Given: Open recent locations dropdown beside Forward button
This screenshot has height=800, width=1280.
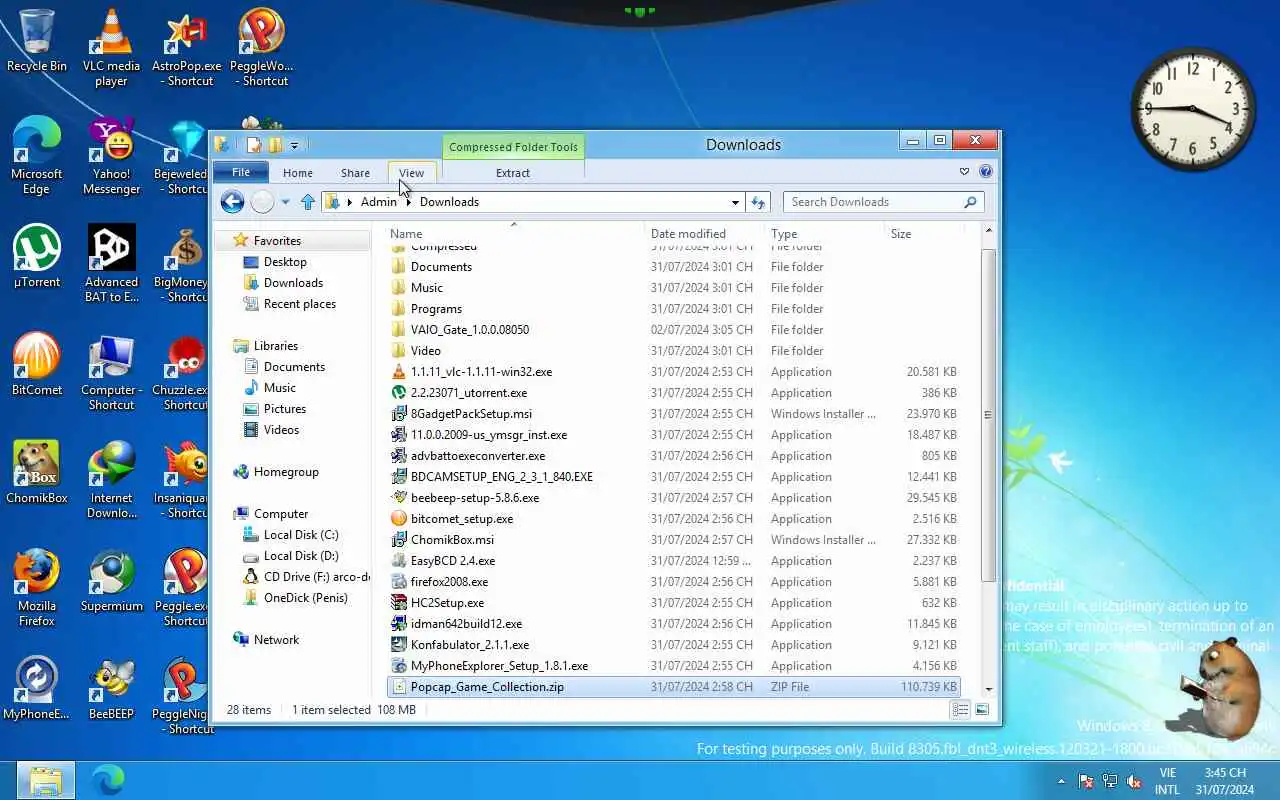Looking at the screenshot, I should point(285,202).
